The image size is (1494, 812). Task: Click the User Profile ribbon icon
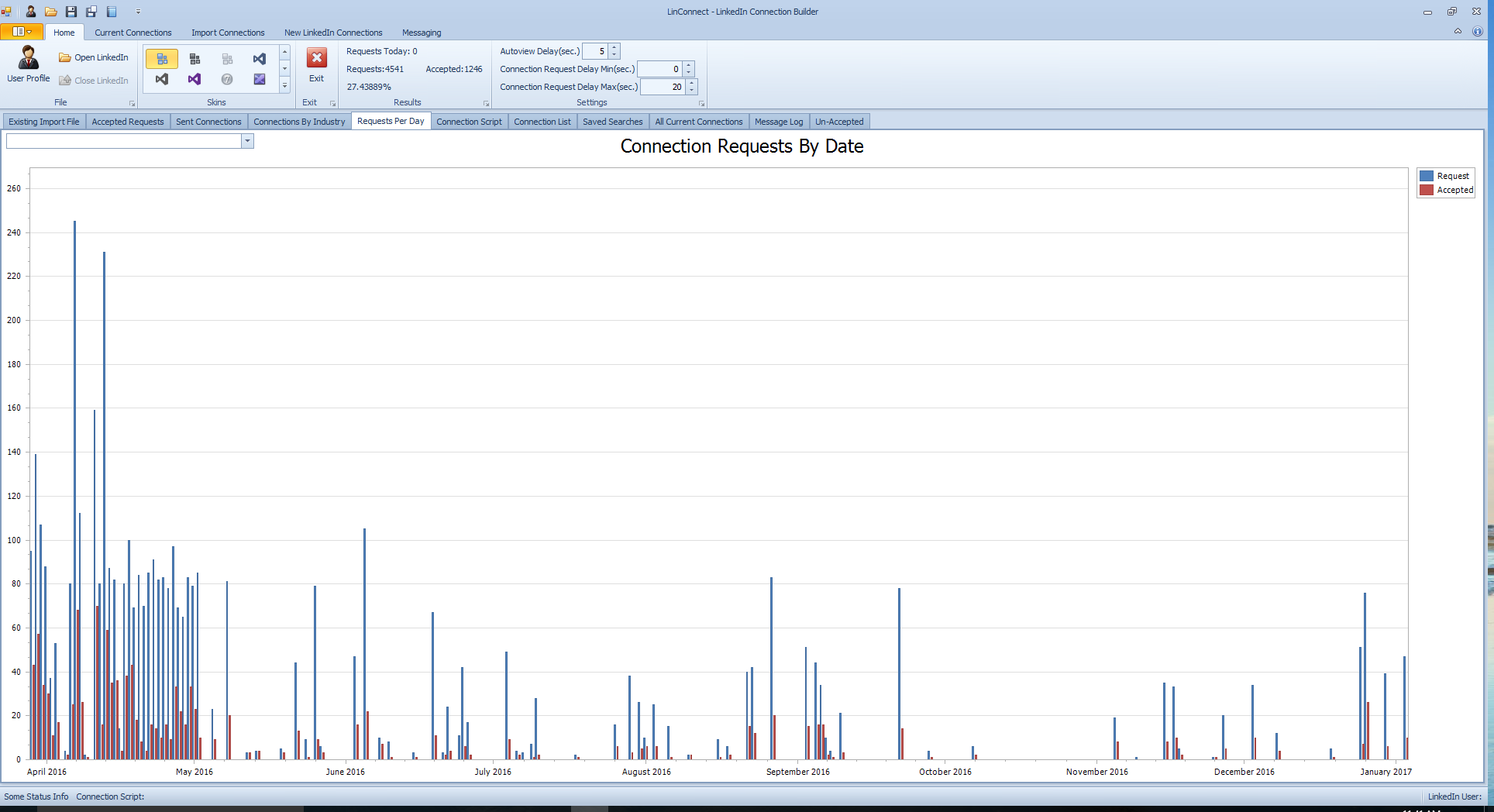click(29, 64)
